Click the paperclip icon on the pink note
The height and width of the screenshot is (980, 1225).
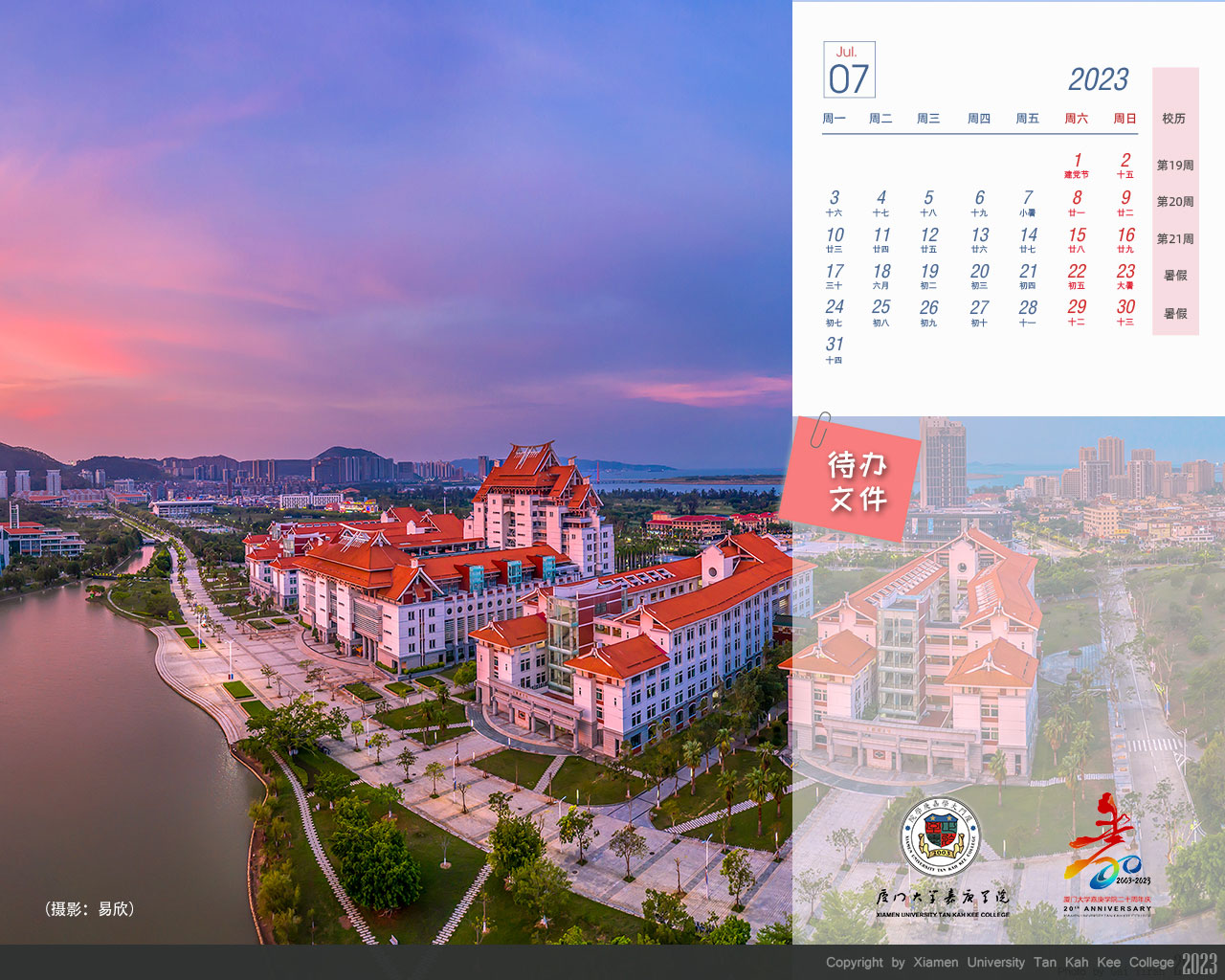coord(821,430)
